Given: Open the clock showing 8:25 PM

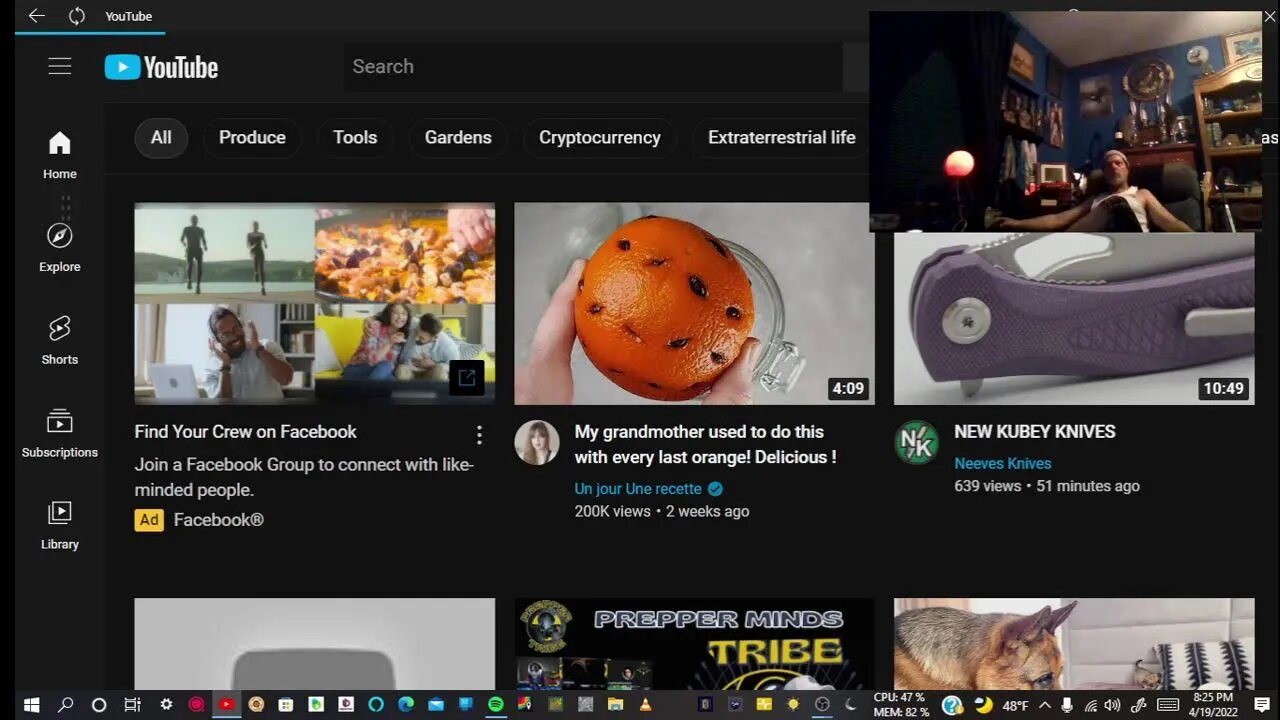Looking at the screenshot, I should [x=1213, y=705].
